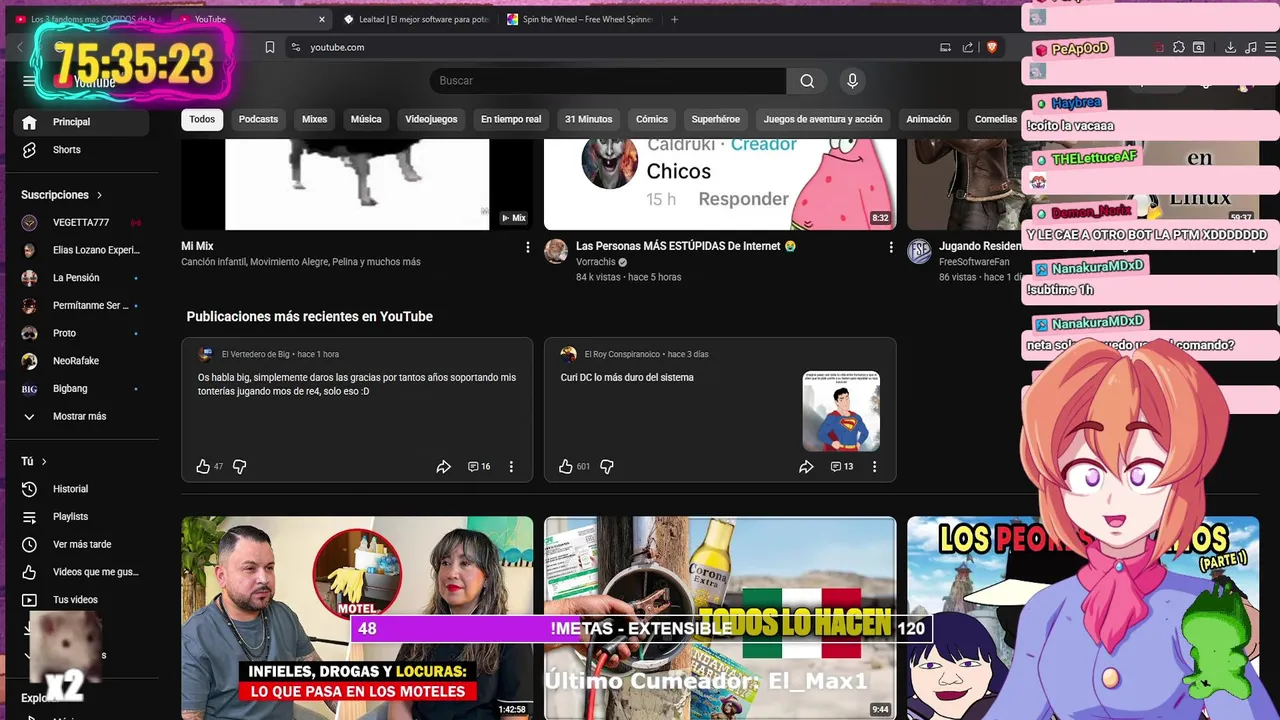Image resolution: width=1280 pixels, height=720 pixels.
Task: Open Las Personas MÁS ESTÚPIDAS thumbnail
Action: coord(720,185)
